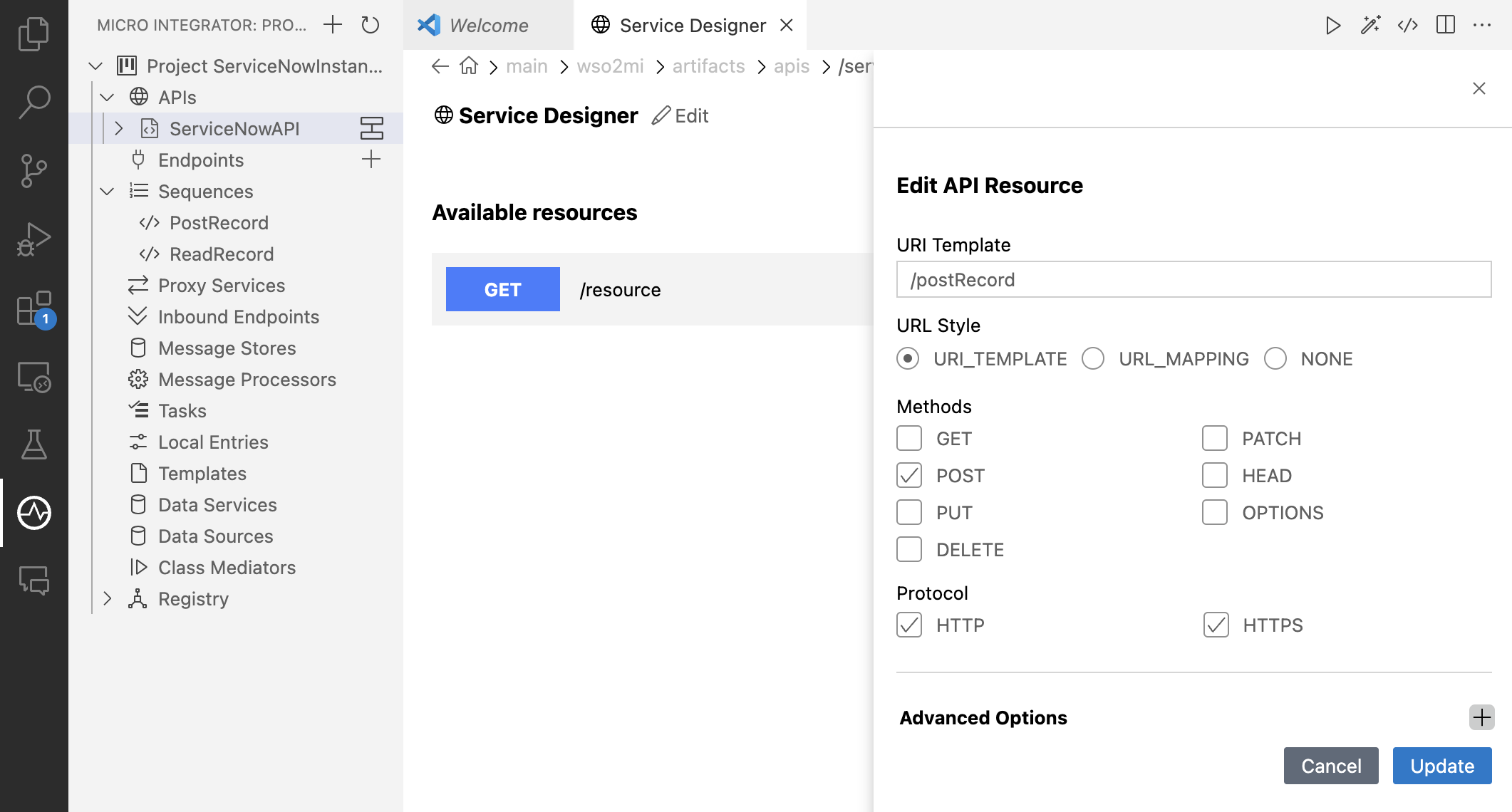This screenshot has width=1512, height=812.
Task: Toggle the HTTPS protocol checkbox
Action: click(1216, 625)
